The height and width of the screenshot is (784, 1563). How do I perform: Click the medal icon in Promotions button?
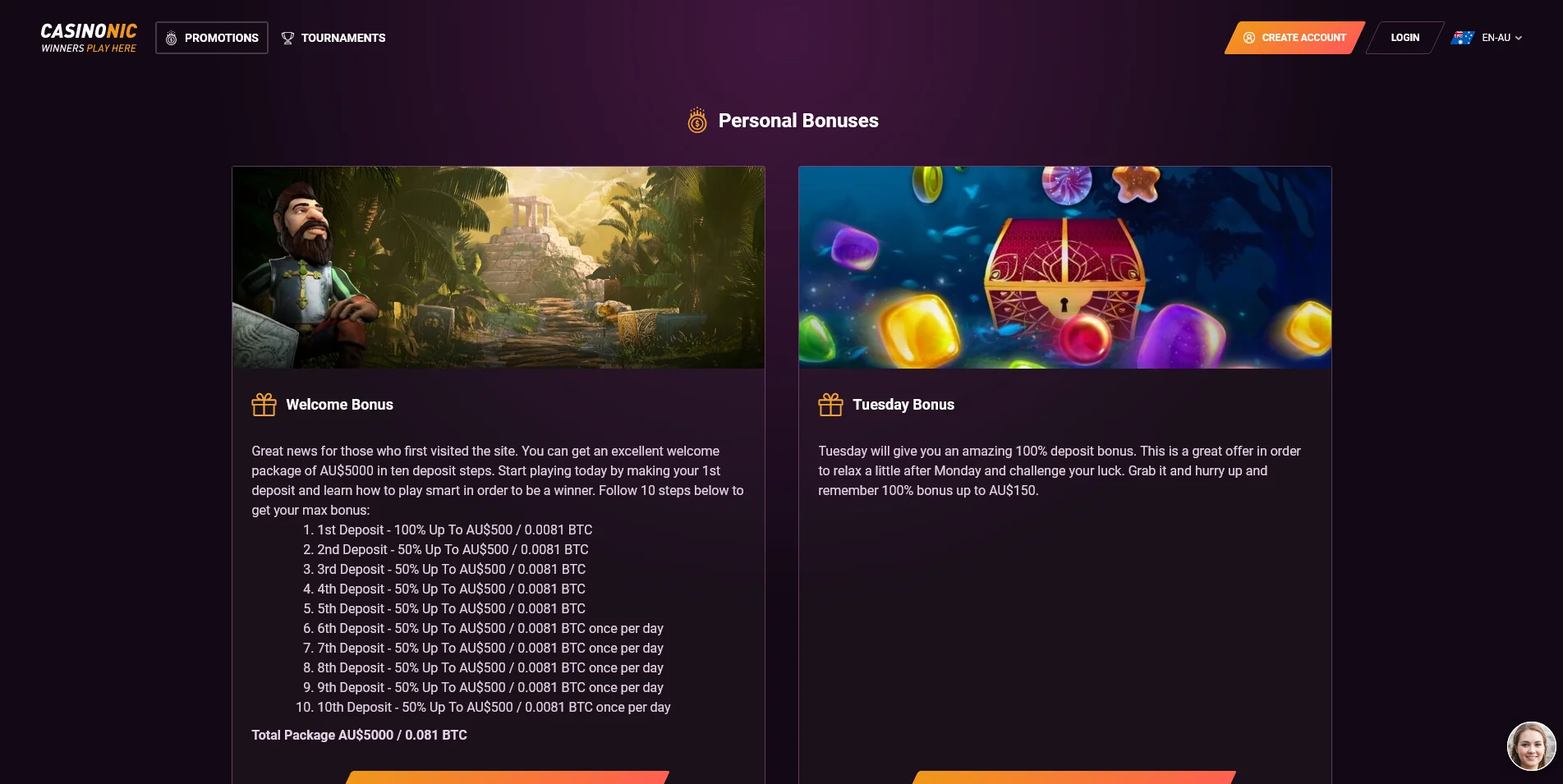171,38
